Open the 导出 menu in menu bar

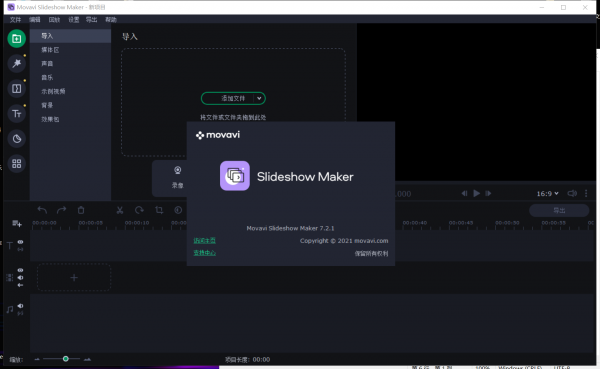click(91, 20)
